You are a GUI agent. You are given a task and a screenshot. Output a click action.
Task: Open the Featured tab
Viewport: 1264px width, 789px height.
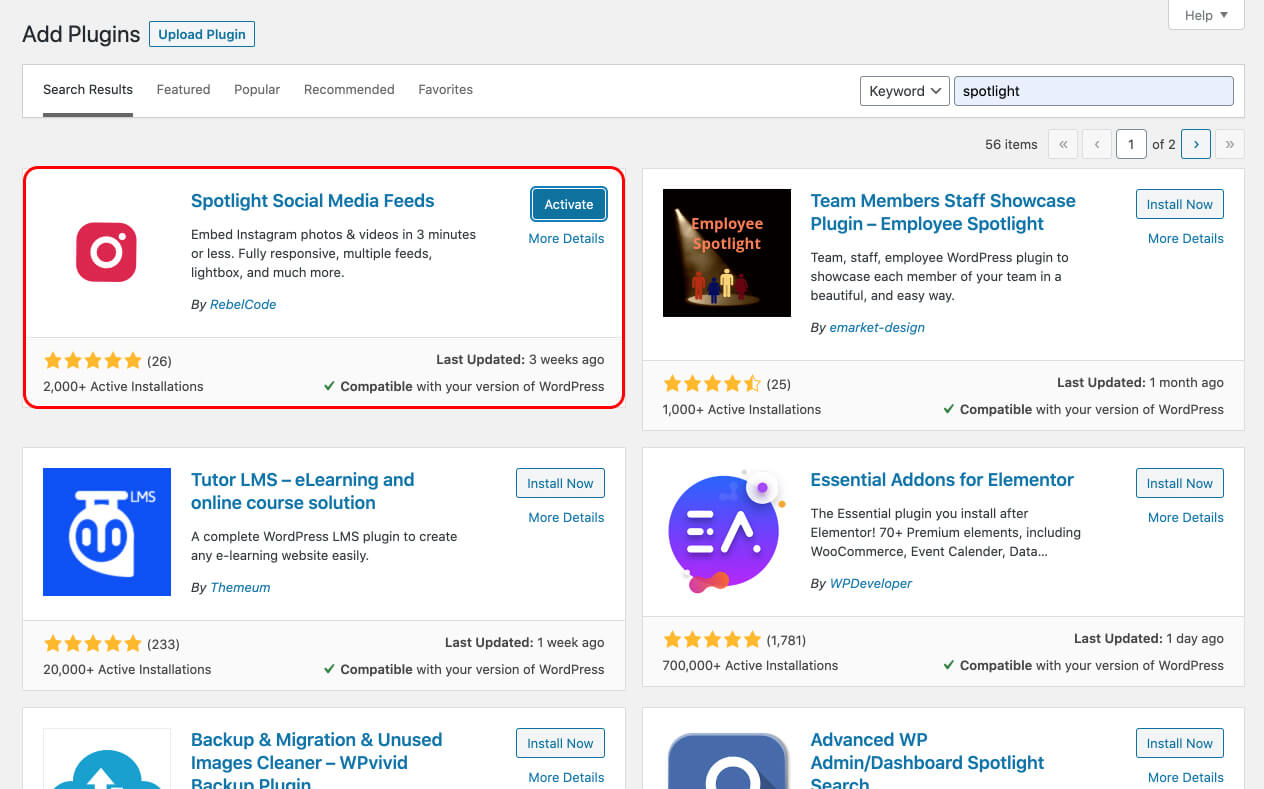(183, 90)
